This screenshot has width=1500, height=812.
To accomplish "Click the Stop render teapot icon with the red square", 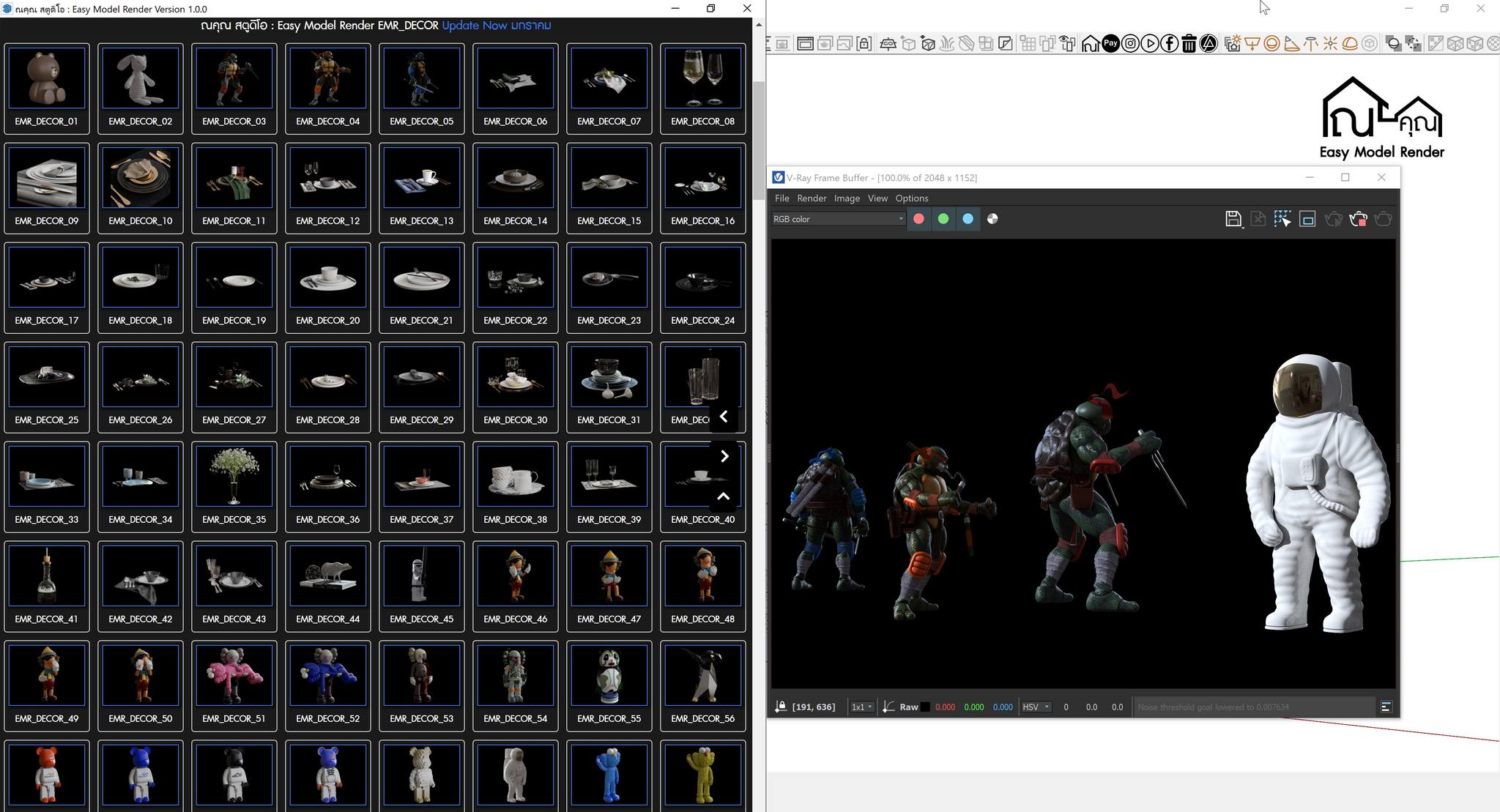I will point(1358,219).
